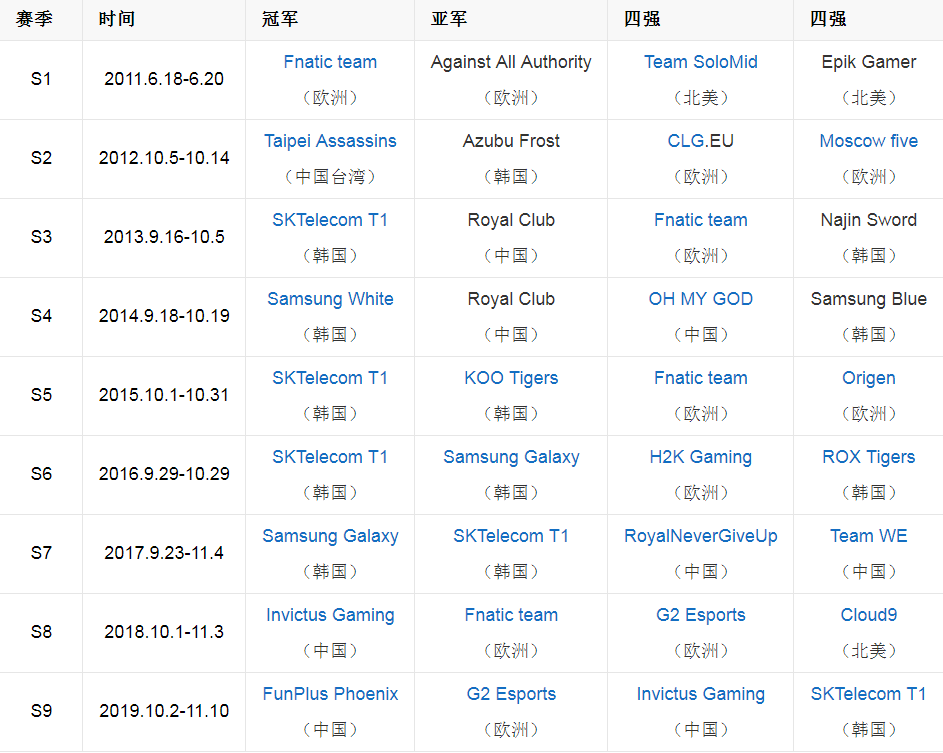Select the date 2018.10.1-11.3
This screenshot has height=753, width=943.
[164, 632]
